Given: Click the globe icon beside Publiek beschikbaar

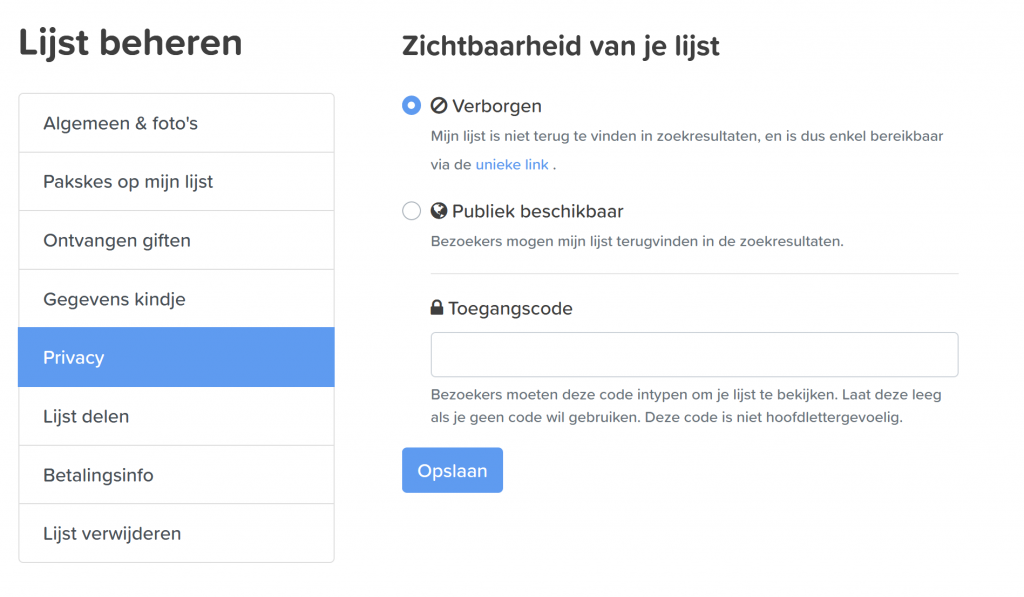Looking at the screenshot, I should (x=439, y=210).
